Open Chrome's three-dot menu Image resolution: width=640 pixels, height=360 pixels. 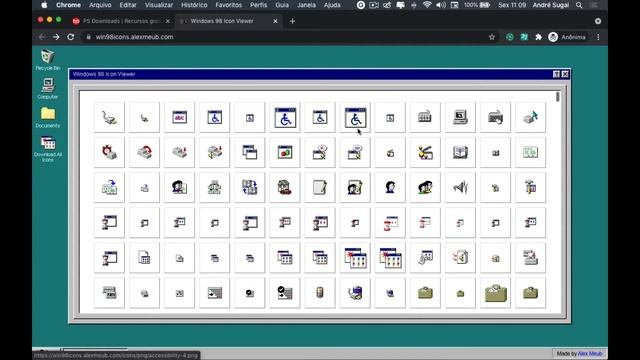tap(598, 37)
